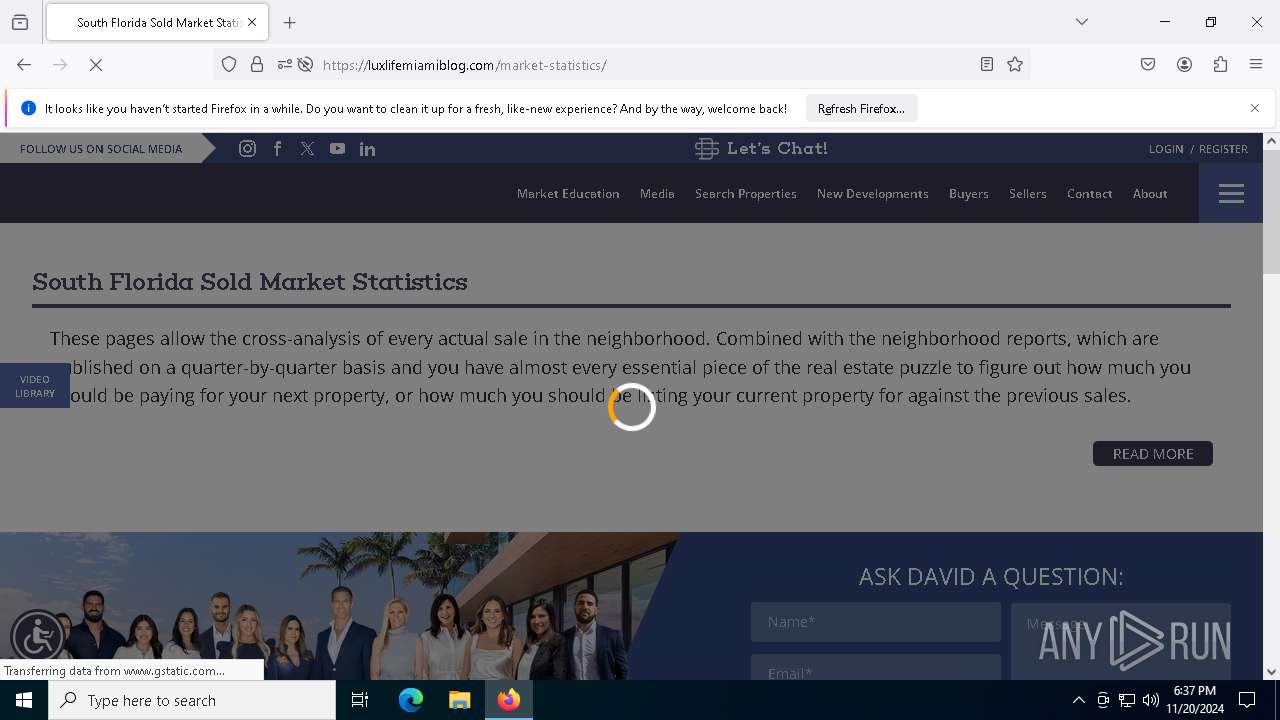The height and width of the screenshot is (720, 1280).
Task: Toggle reader view
Action: point(987,64)
